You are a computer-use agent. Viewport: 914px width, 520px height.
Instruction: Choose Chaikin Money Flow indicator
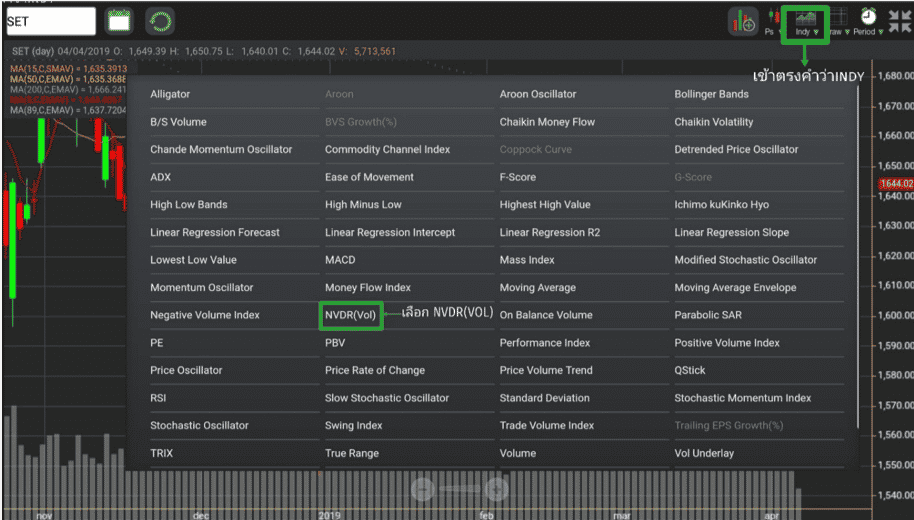547,122
